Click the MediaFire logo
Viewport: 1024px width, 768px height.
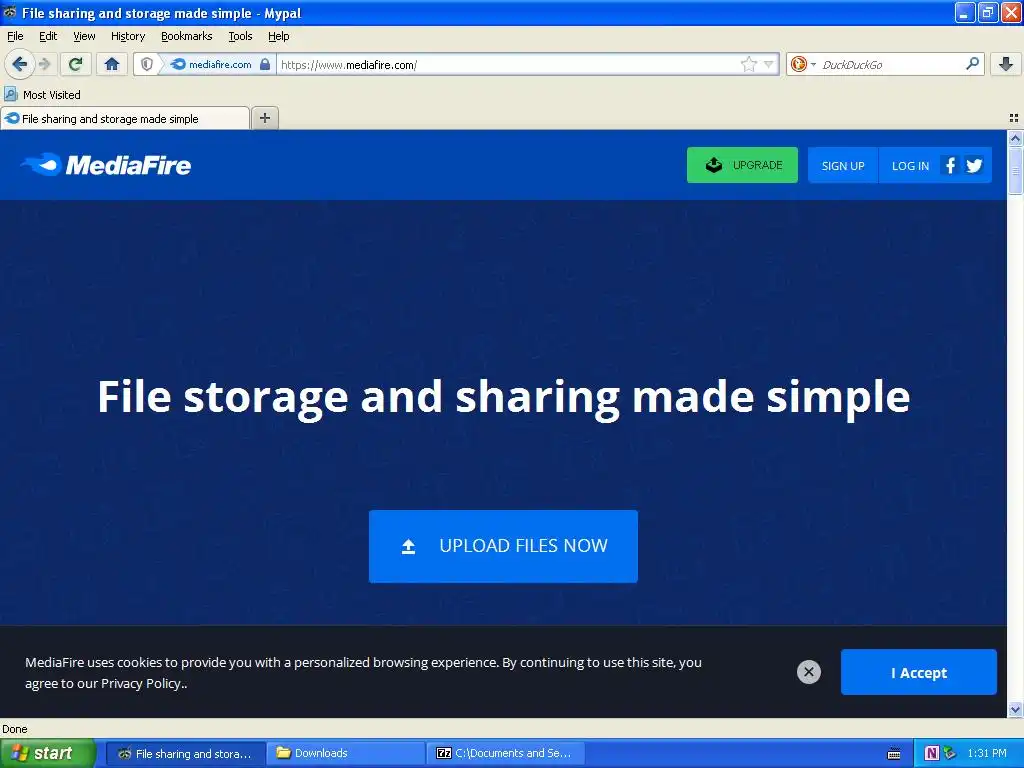click(x=106, y=165)
